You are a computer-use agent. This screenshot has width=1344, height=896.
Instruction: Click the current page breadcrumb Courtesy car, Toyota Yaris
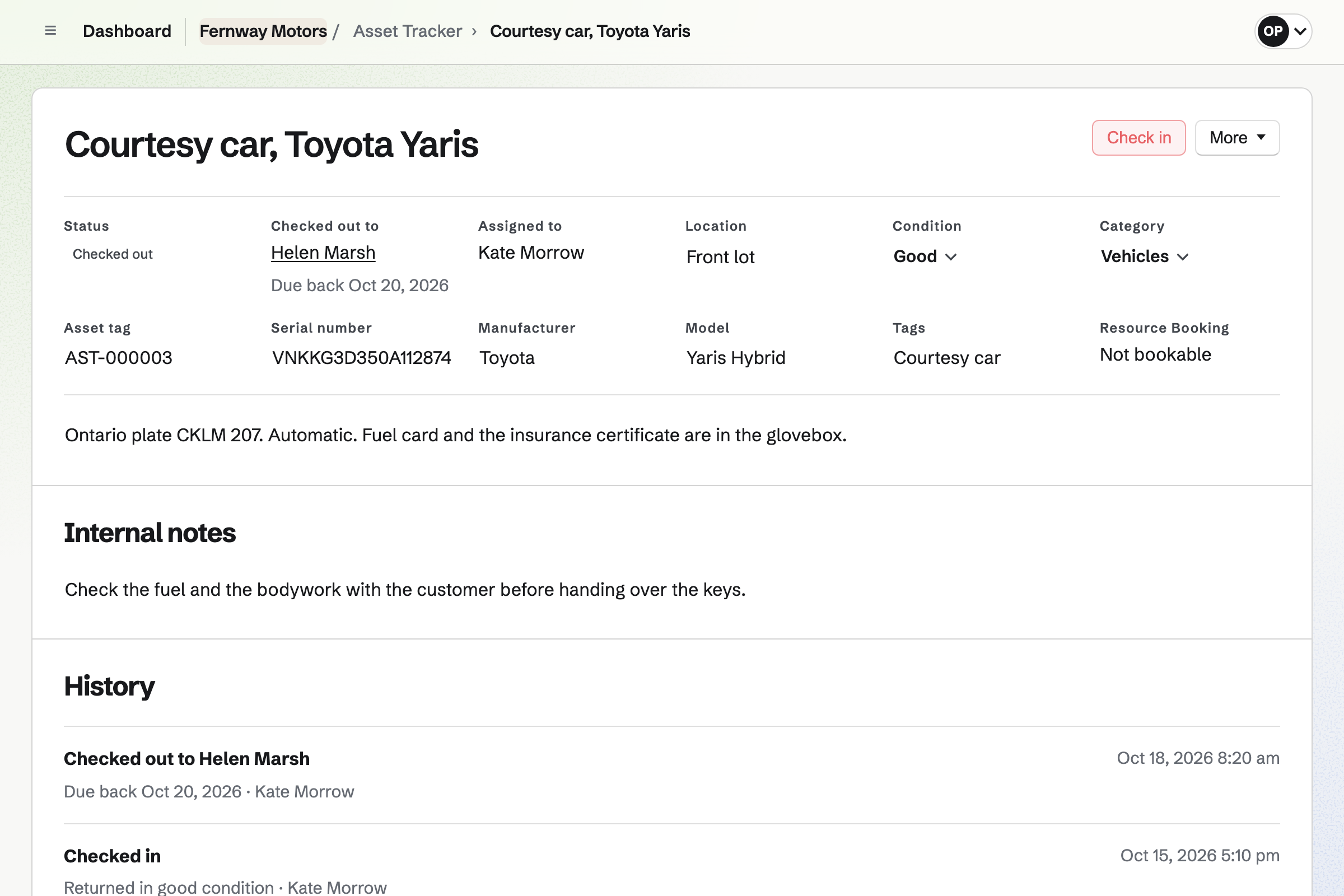click(590, 31)
